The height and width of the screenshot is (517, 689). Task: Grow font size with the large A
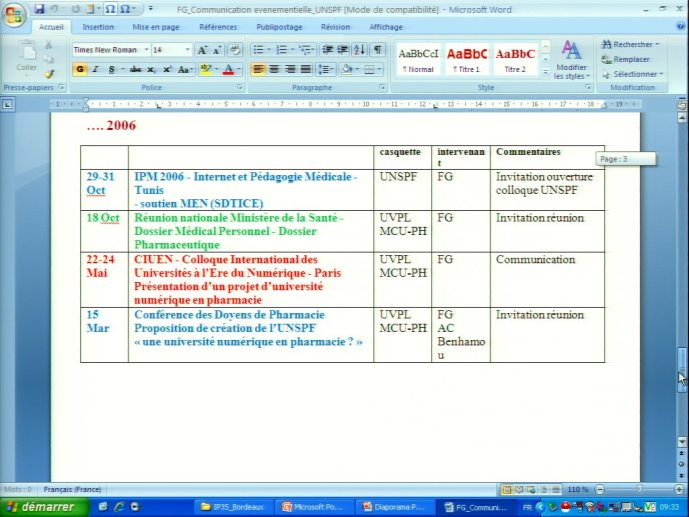point(202,50)
